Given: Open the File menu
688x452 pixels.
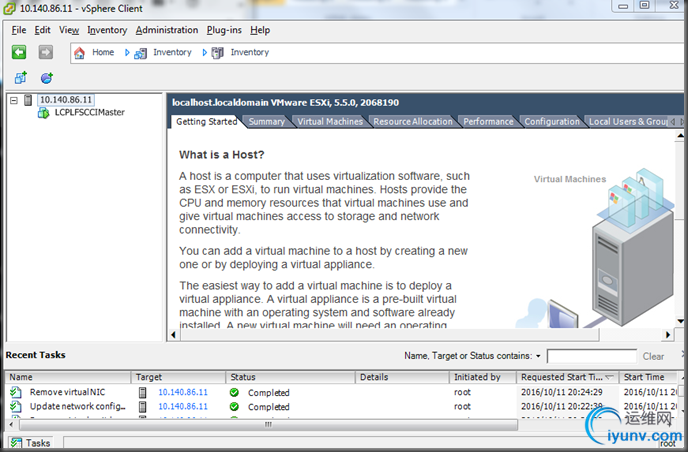Looking at the screenshot, I should (x=19, y=30).
